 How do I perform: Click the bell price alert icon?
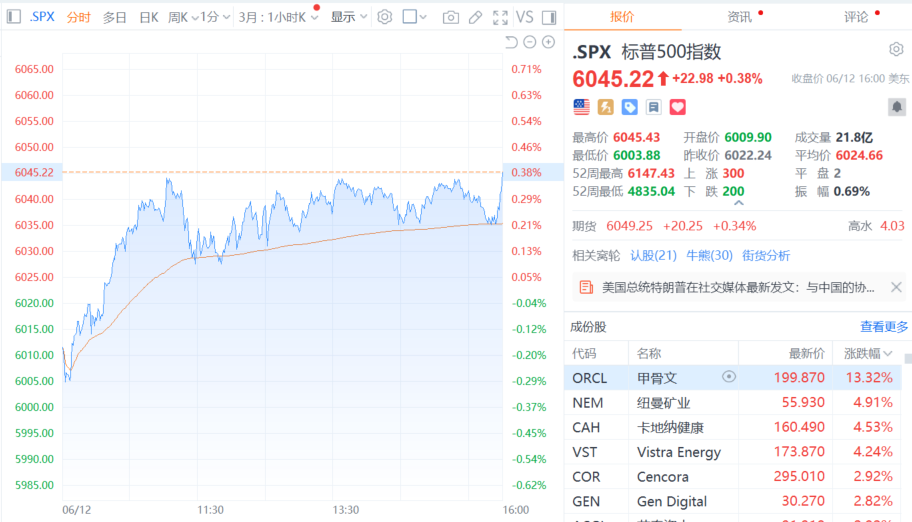pos(896,107)
